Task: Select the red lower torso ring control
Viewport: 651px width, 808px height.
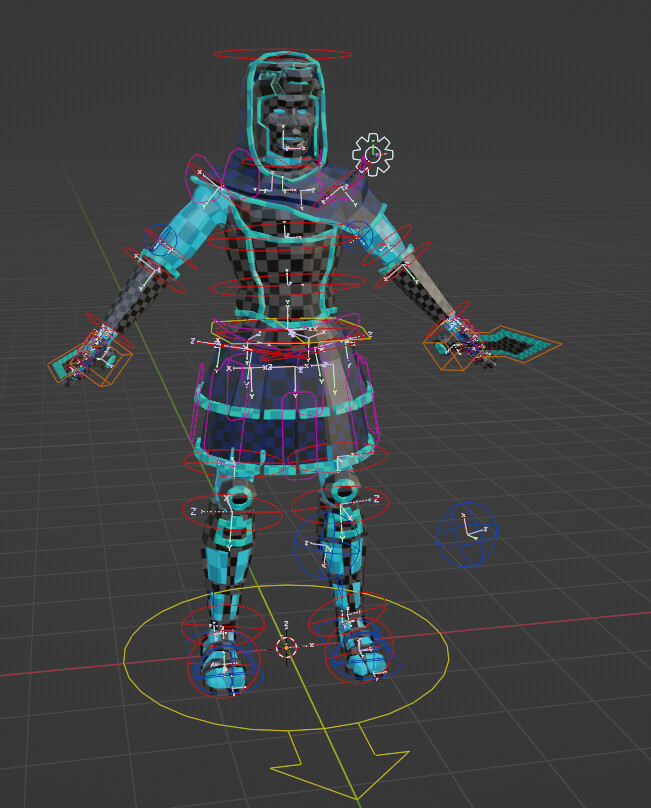Action: [287, 284]
